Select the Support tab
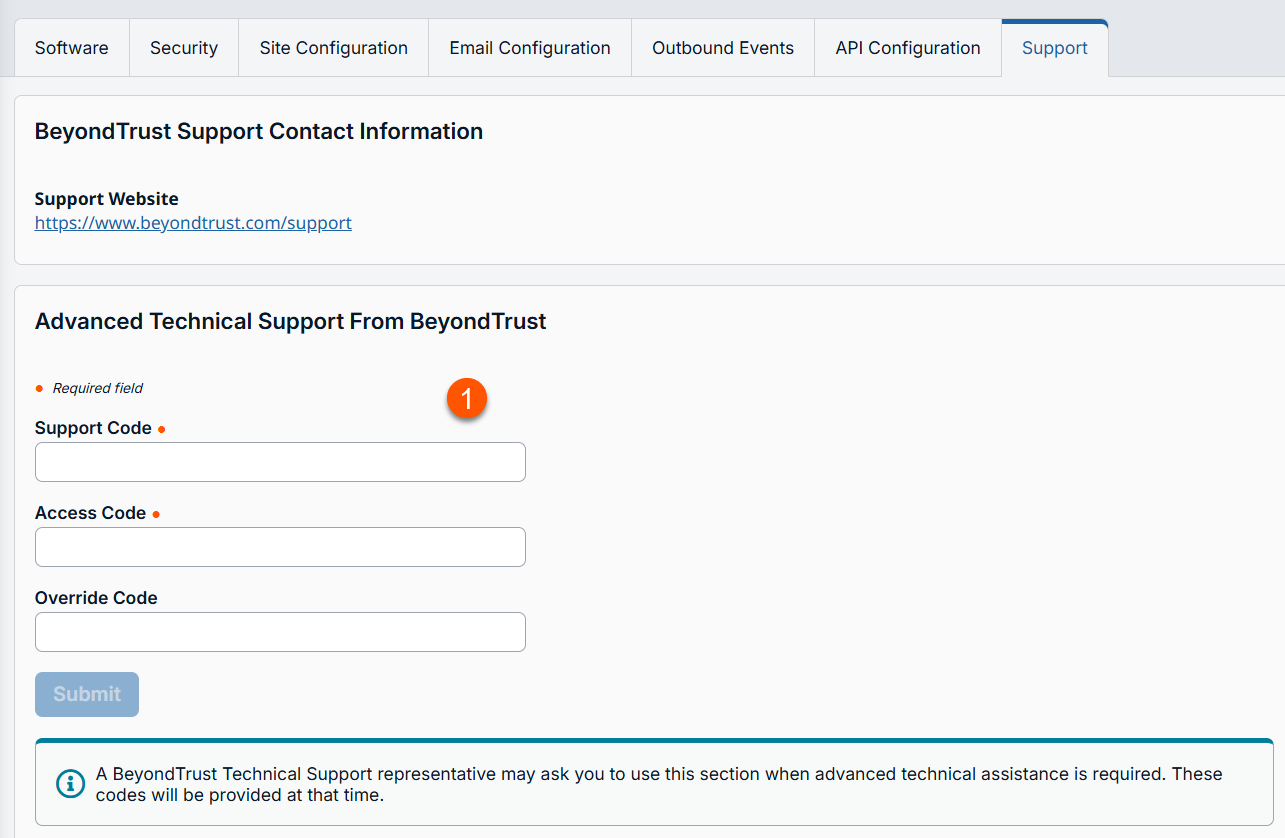This screenshot has height=838, width=1285. (1055, 48)
